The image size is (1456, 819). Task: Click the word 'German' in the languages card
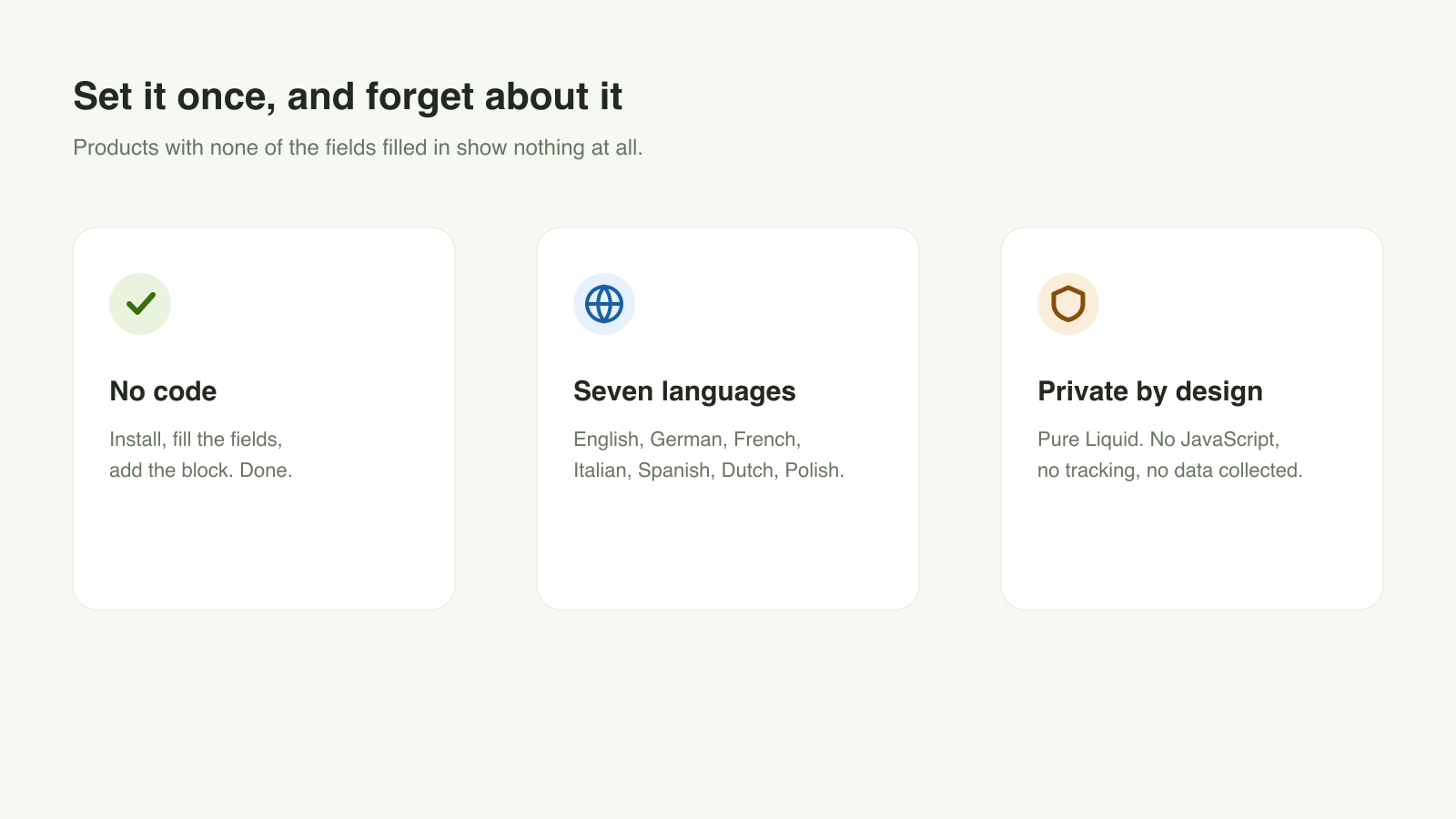click(x=686, y=440)
